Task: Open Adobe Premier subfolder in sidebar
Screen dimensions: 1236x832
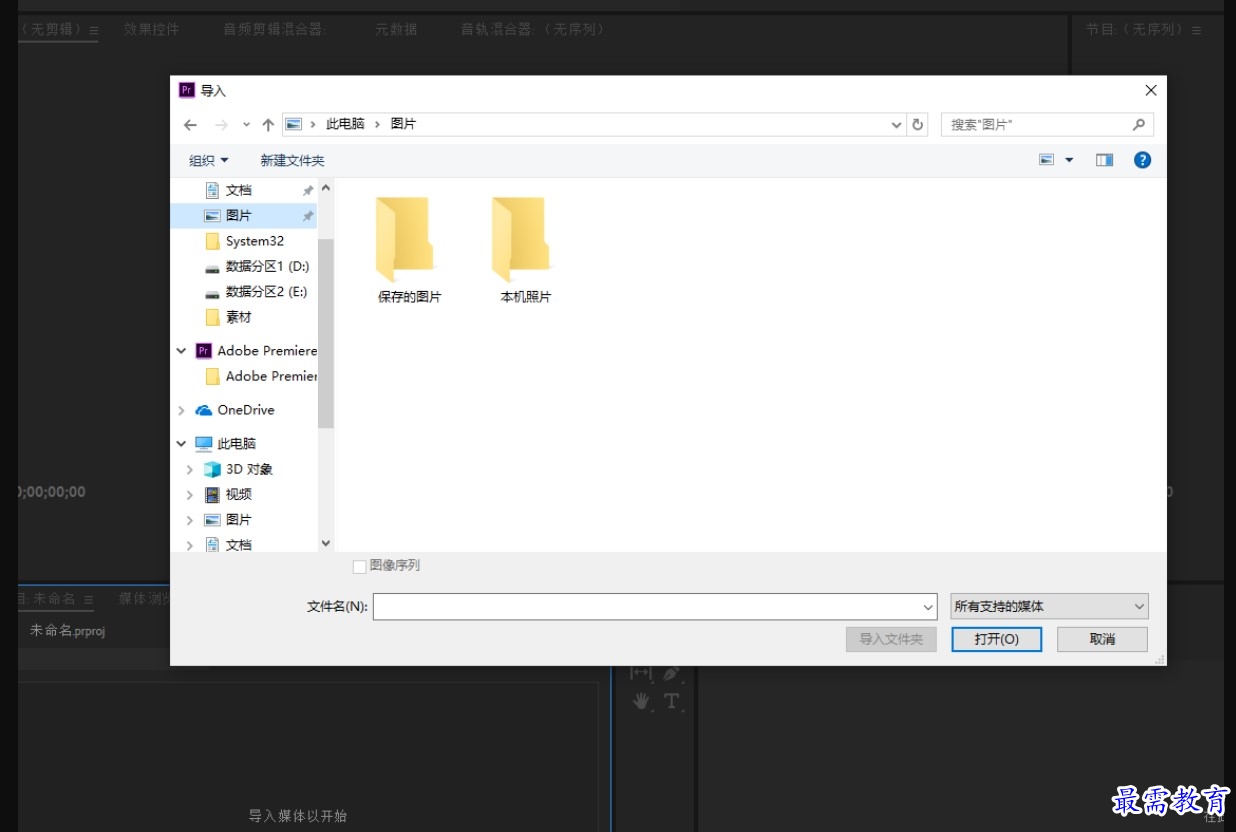Action: (x=260, y=376)
